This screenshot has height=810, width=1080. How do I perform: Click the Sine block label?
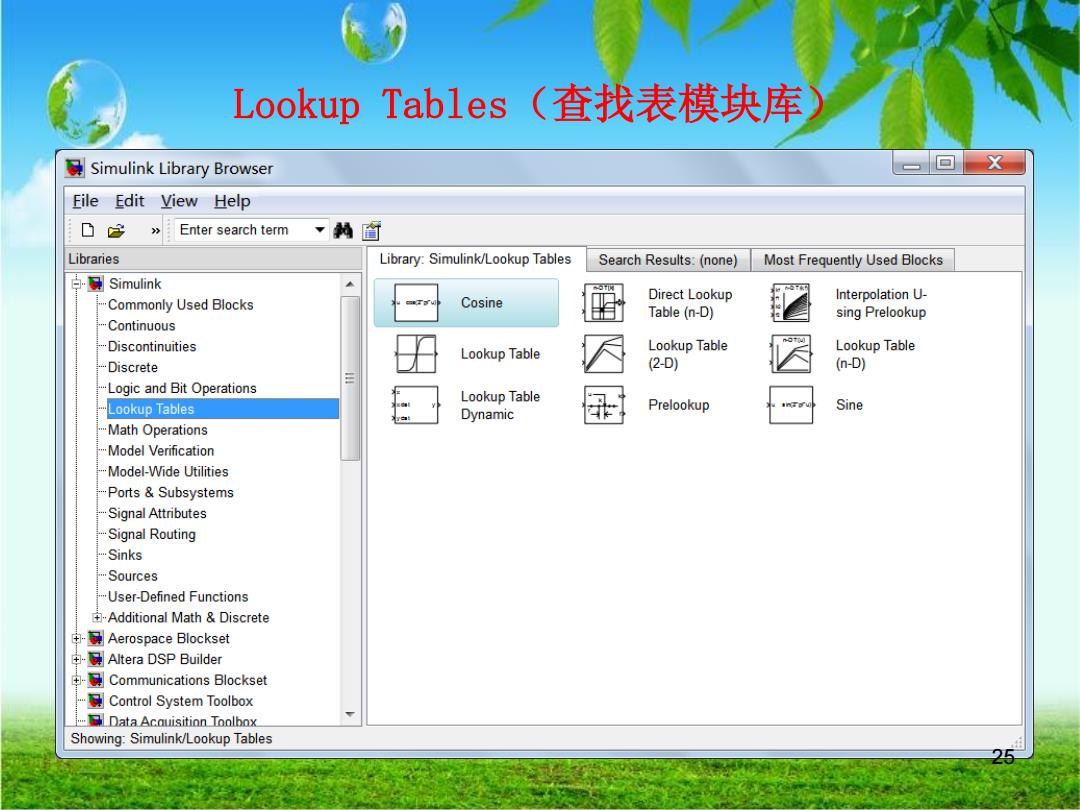point(849,405)
